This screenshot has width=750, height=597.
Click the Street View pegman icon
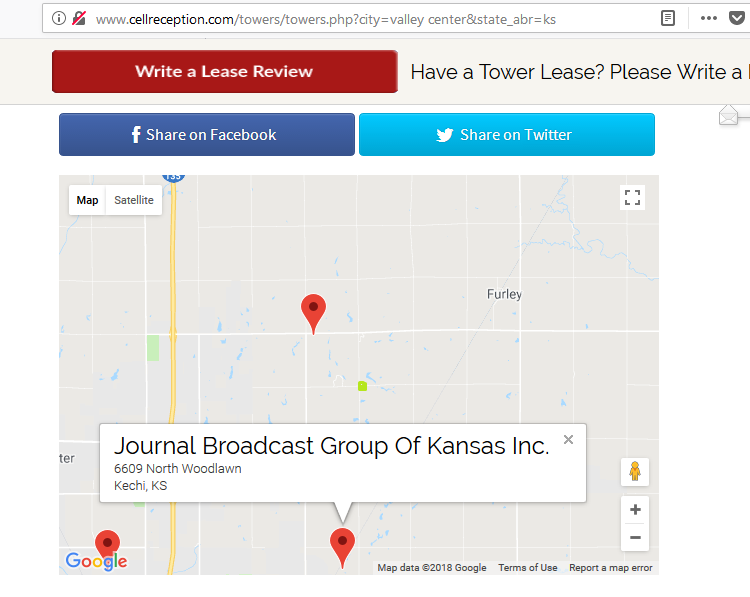[634, 471]
